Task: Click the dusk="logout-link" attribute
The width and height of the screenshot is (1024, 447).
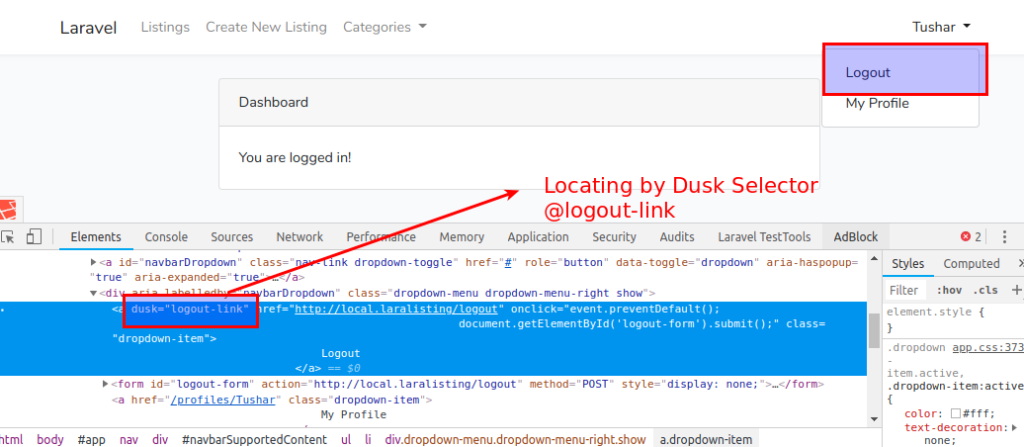Action: [x=191, y=308]
